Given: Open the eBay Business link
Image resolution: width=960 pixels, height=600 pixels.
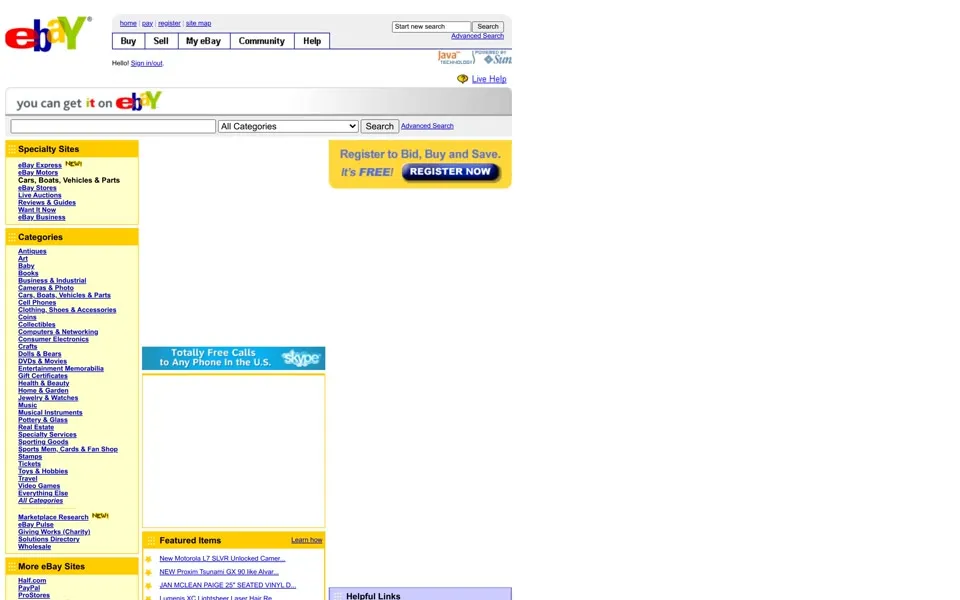Looking at the screenshot, I should point(42,217).
